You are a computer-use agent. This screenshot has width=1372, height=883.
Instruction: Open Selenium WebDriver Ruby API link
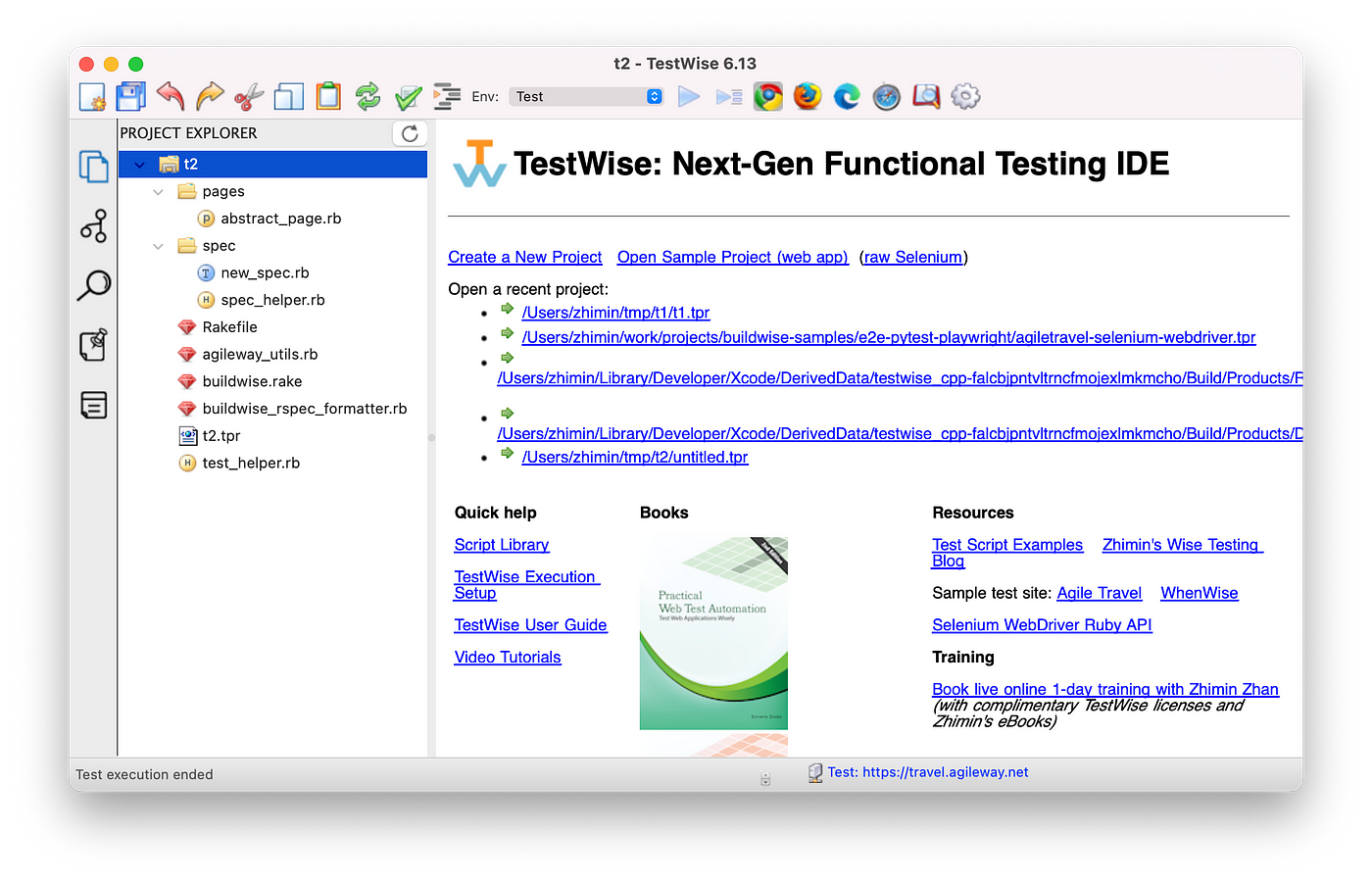coord(1042,625)
